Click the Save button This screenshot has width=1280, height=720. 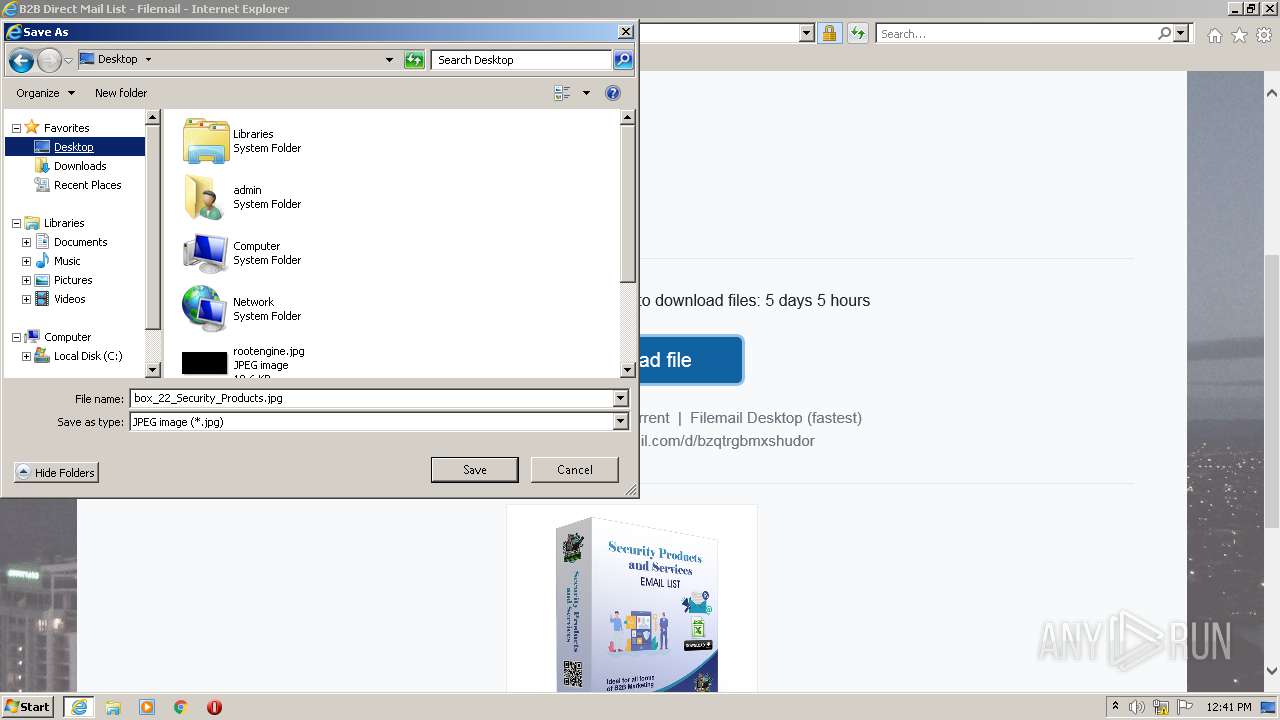[x=475, y=470]
